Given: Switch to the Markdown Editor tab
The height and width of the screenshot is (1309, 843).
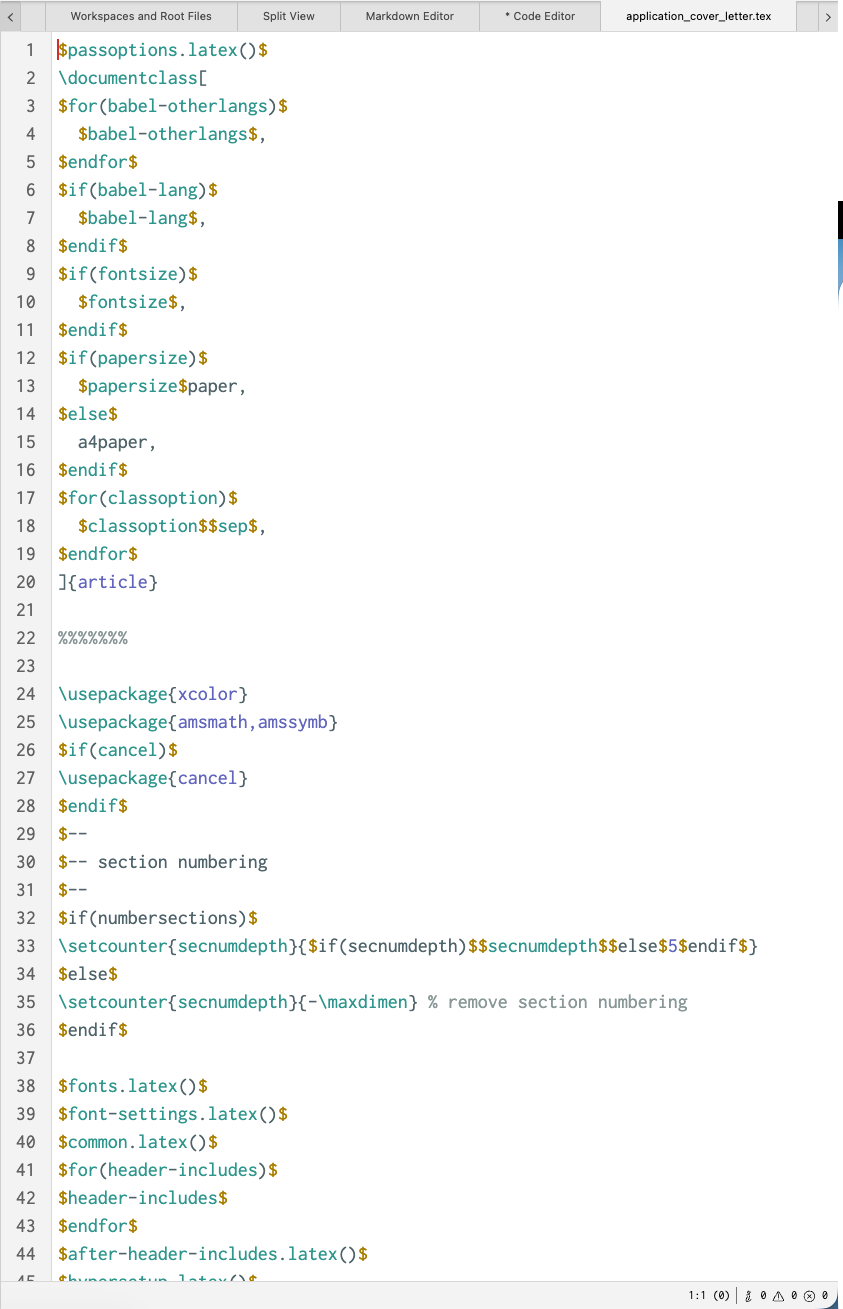Looking at the screenshot, I should point(409,16).
